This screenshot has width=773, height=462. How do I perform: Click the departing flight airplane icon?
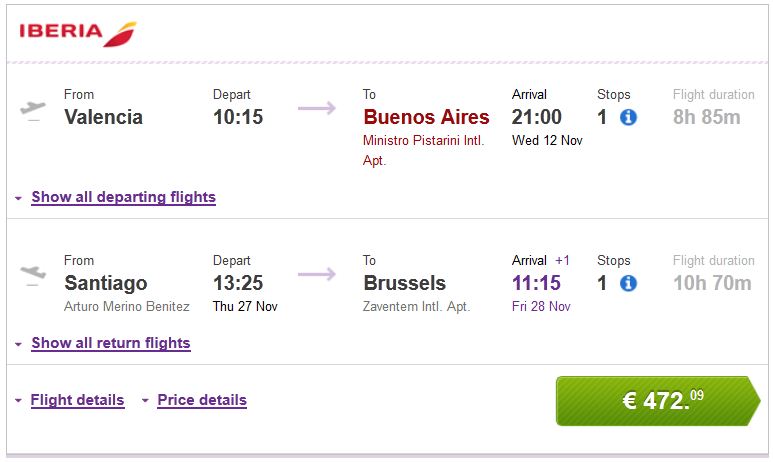point(33,109)
